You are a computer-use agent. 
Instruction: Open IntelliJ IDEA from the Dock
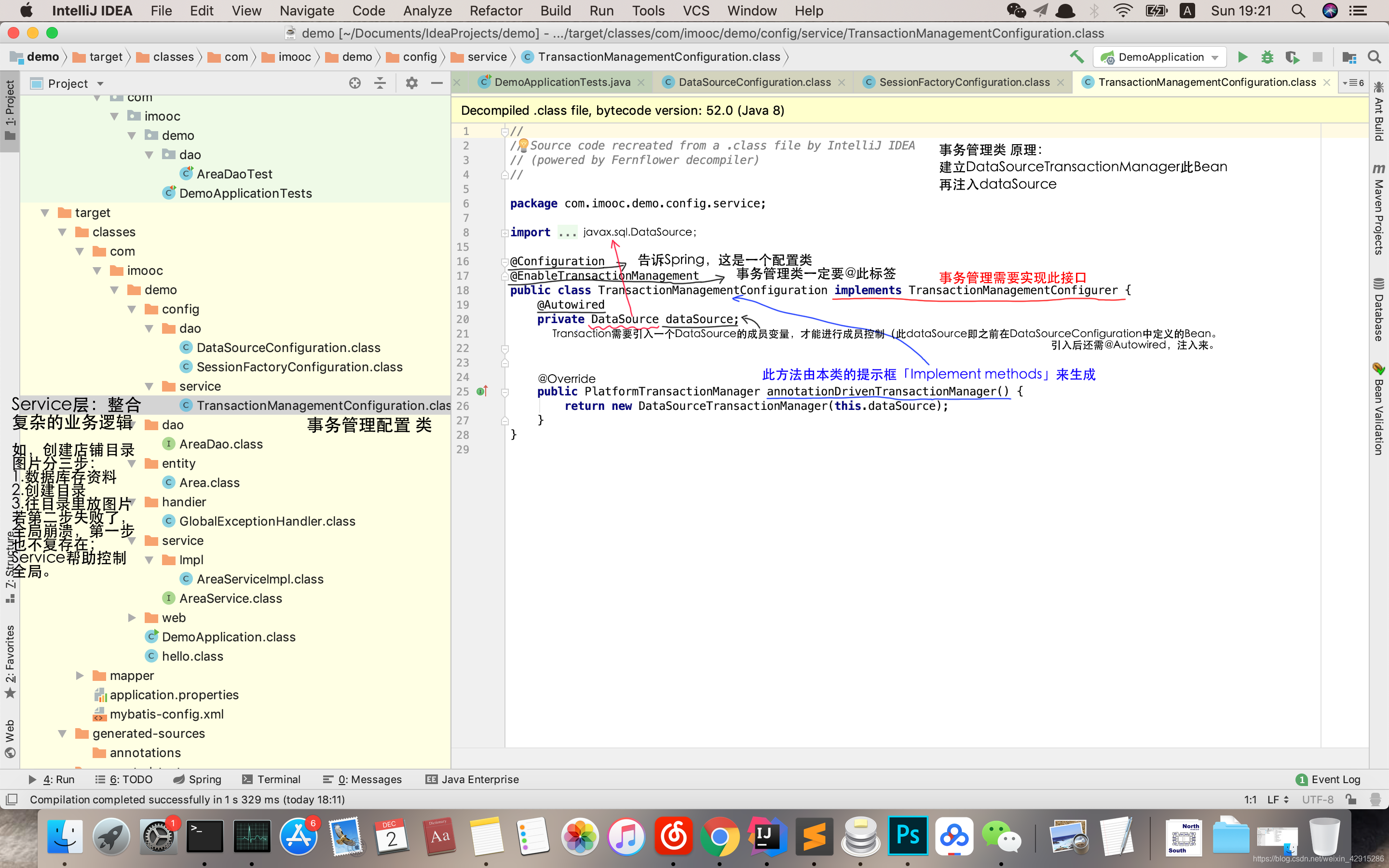tap(767, 837)
